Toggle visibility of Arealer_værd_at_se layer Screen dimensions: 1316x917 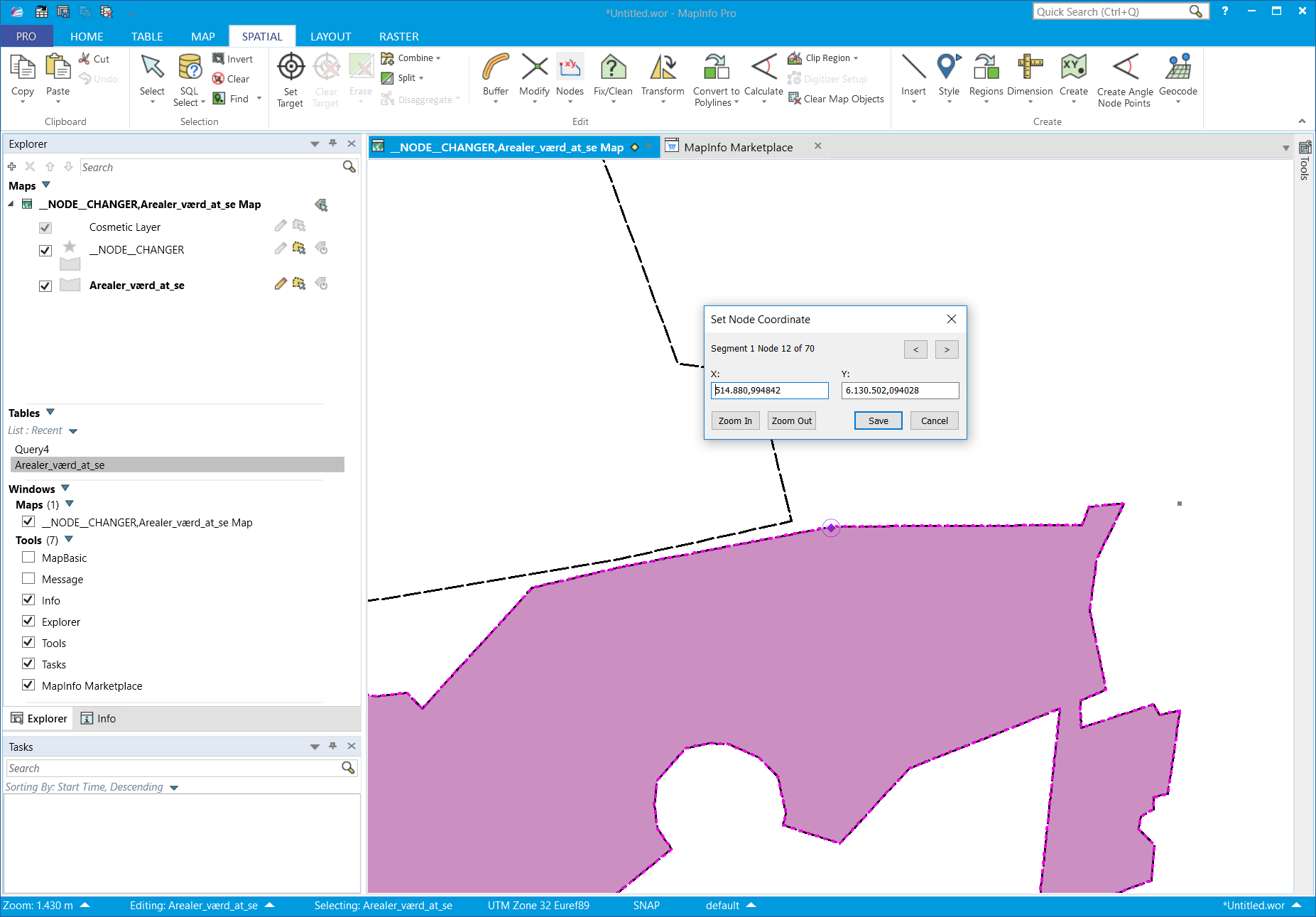[45, 286]
